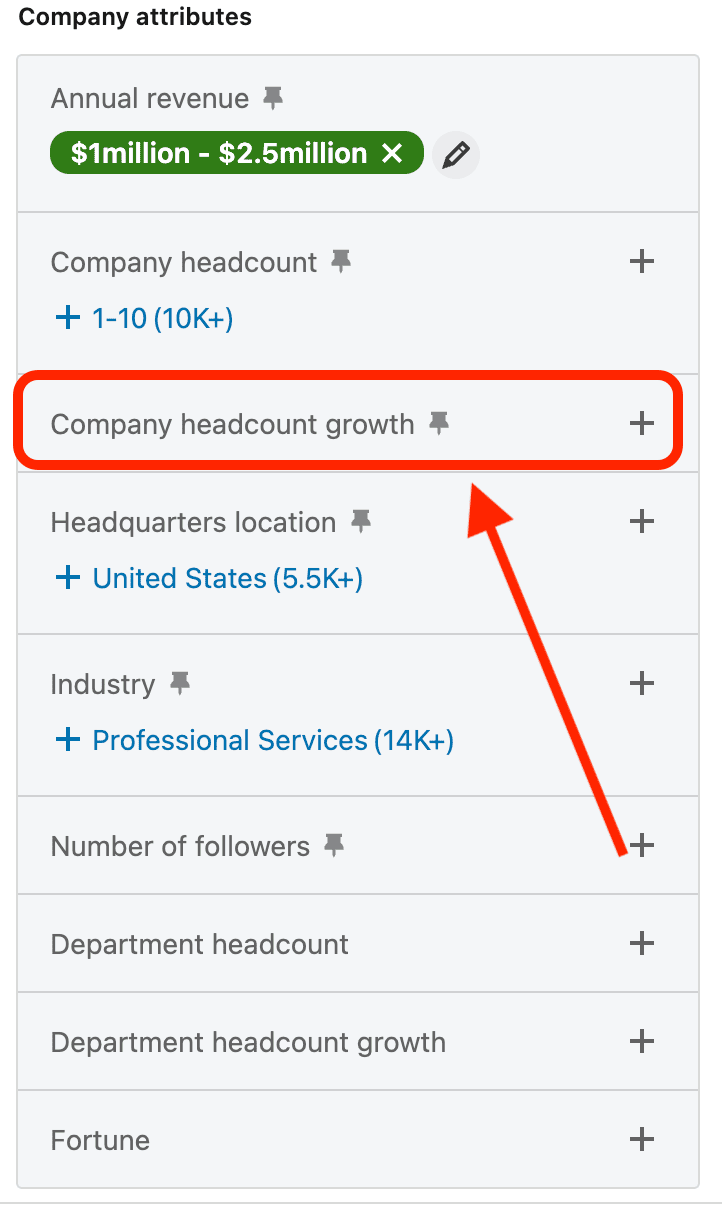Expand the Department headcount filter
The width and height of the screenshot is (722, 1208).
(x=641, y=944)
